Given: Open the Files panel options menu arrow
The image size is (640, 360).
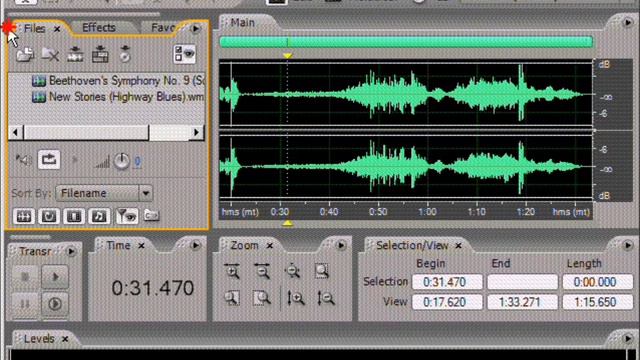Looking at the screenshot, I should pos(196,29).
